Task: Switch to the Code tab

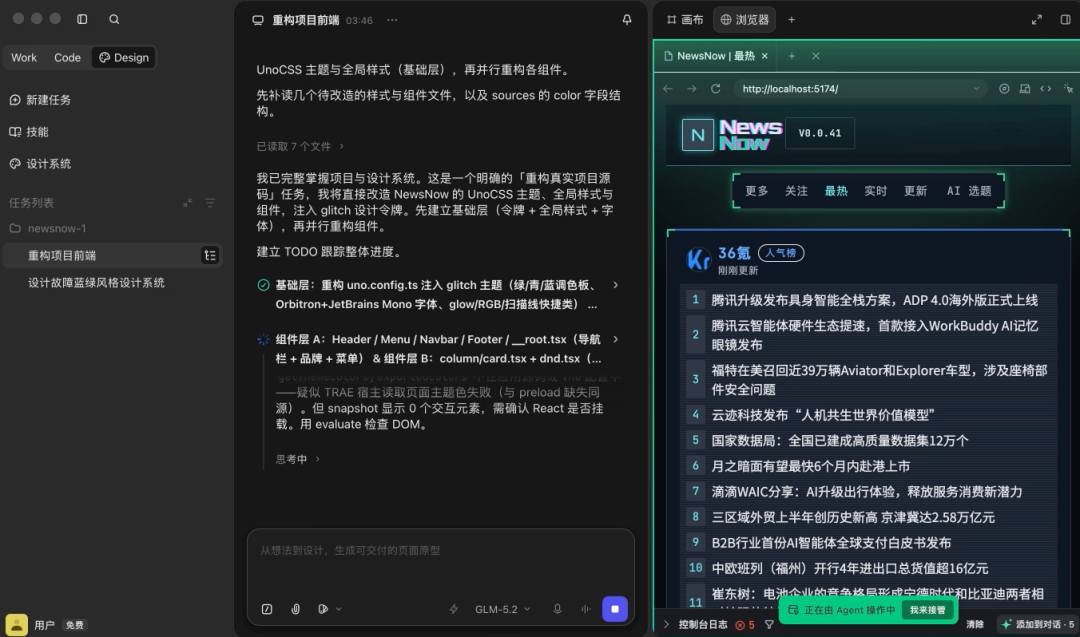Action: click(x=68, y=58)
